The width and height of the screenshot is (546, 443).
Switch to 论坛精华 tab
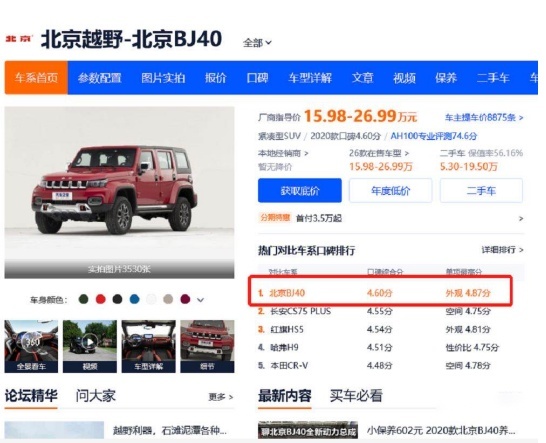pos(31,396)
